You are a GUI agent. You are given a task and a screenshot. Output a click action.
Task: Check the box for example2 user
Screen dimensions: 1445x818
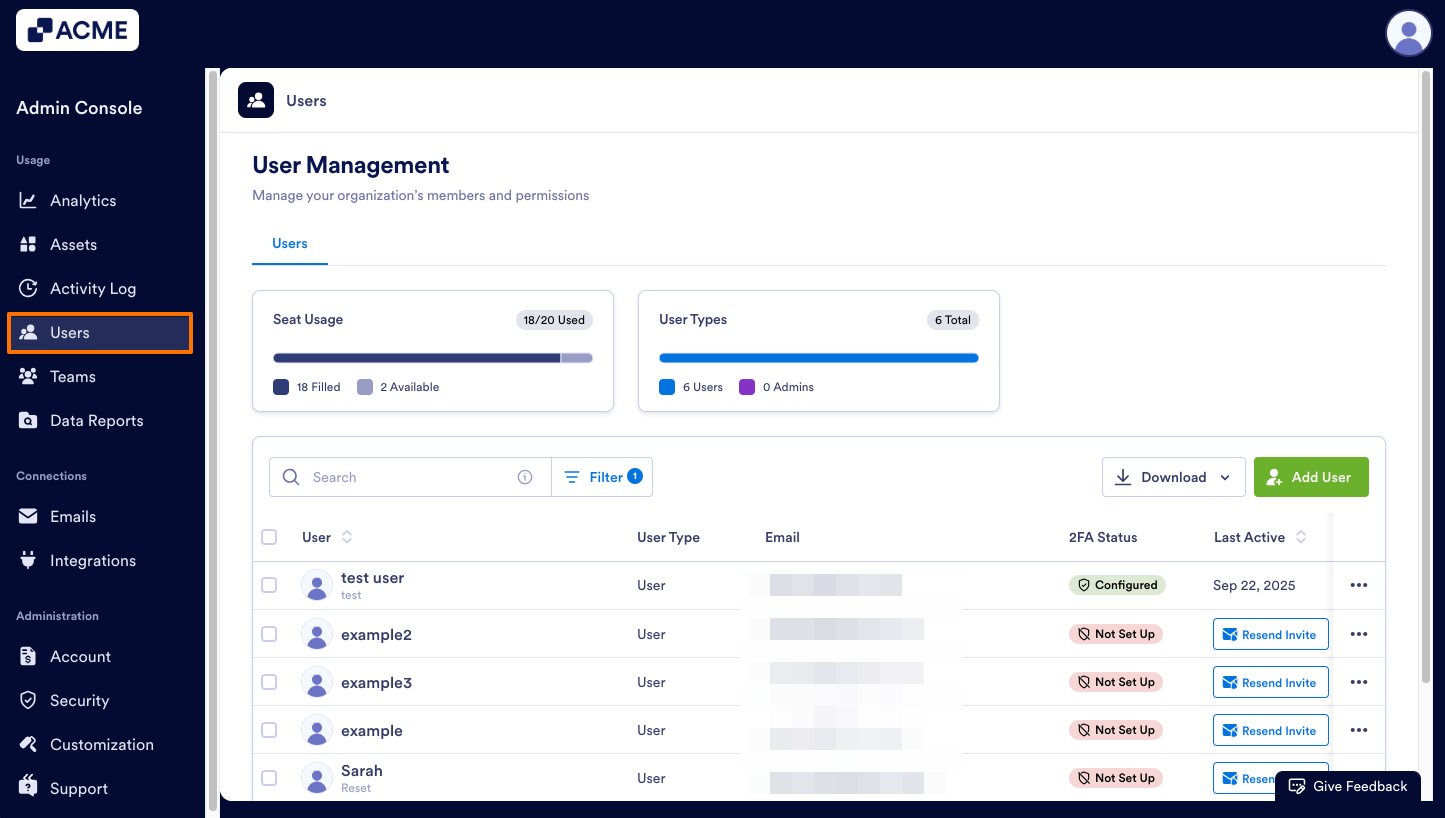[269, 634]
